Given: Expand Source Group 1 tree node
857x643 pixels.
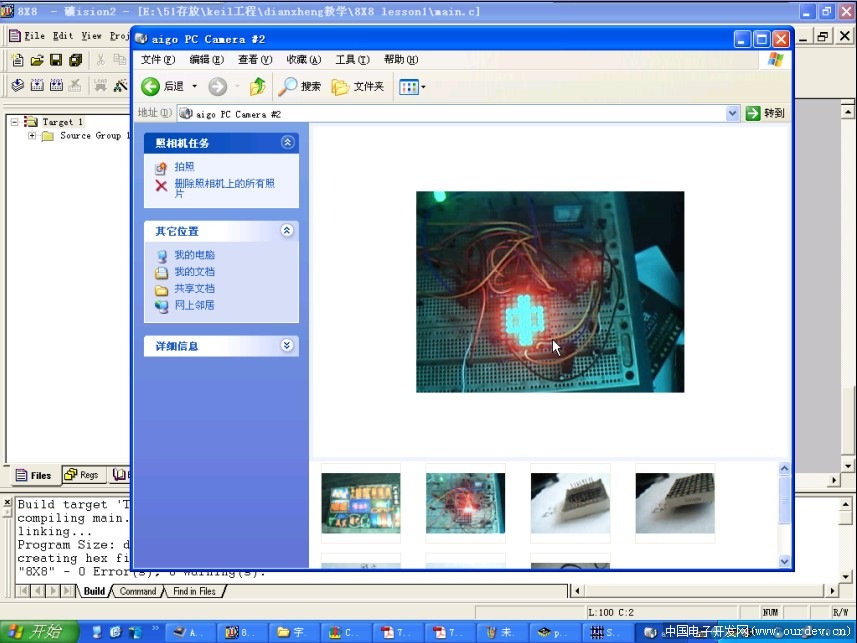Looking at the screenshot, I should [32, 136].
